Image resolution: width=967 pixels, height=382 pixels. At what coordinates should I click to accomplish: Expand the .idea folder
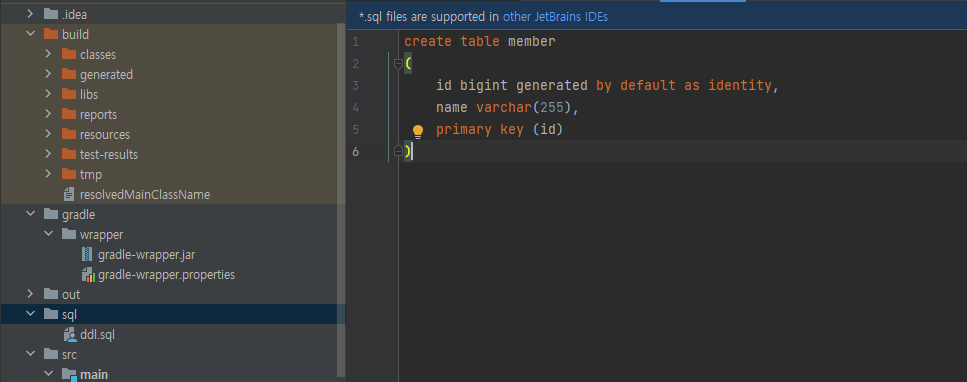(30, 14)
